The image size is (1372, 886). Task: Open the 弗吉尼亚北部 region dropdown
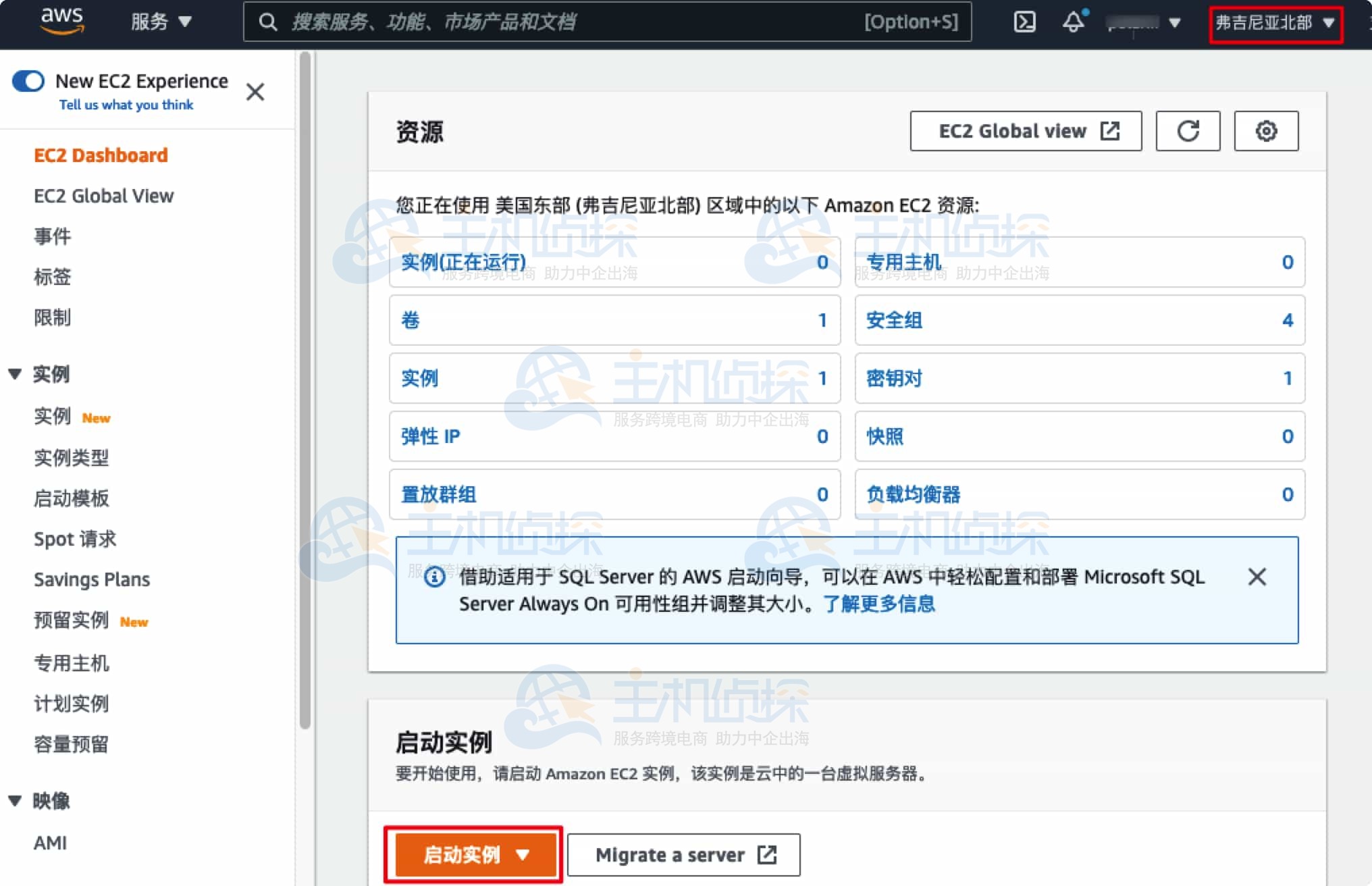[x=1275, y=22]
